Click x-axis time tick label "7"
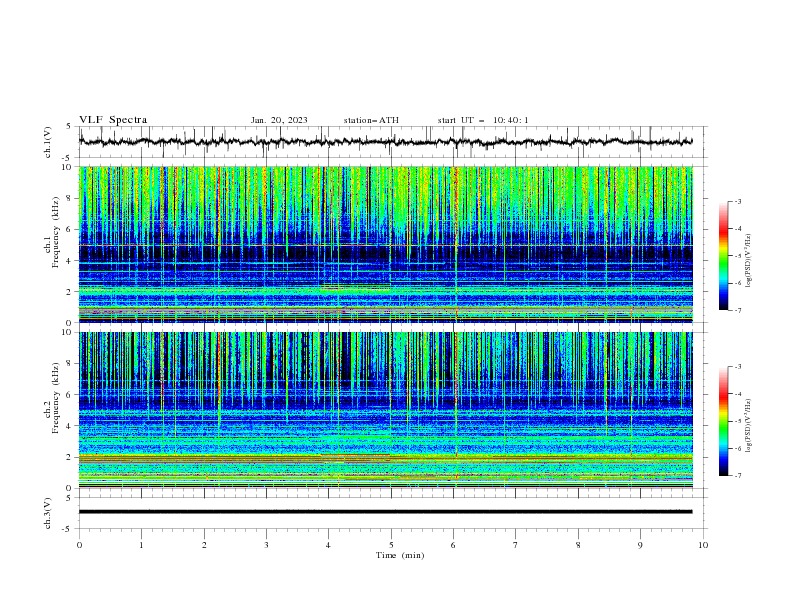The width and height of the screenshot is (792, 612). point(516,545)
